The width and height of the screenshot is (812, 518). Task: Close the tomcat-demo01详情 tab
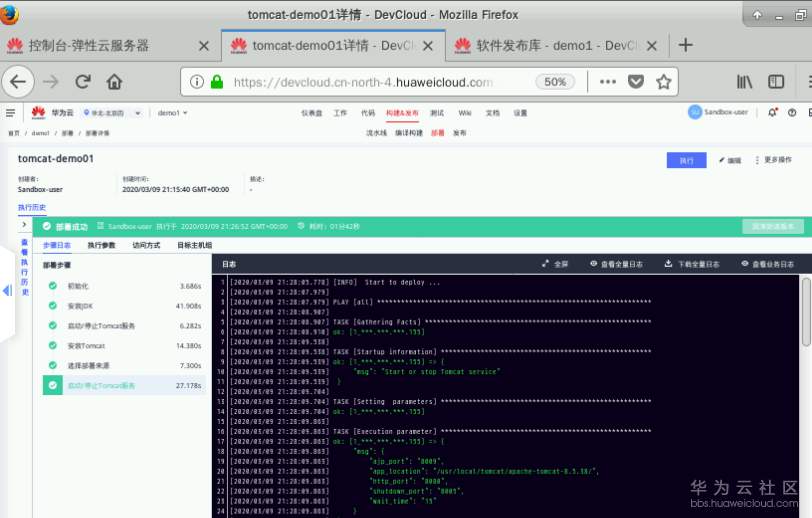[428, 46]
